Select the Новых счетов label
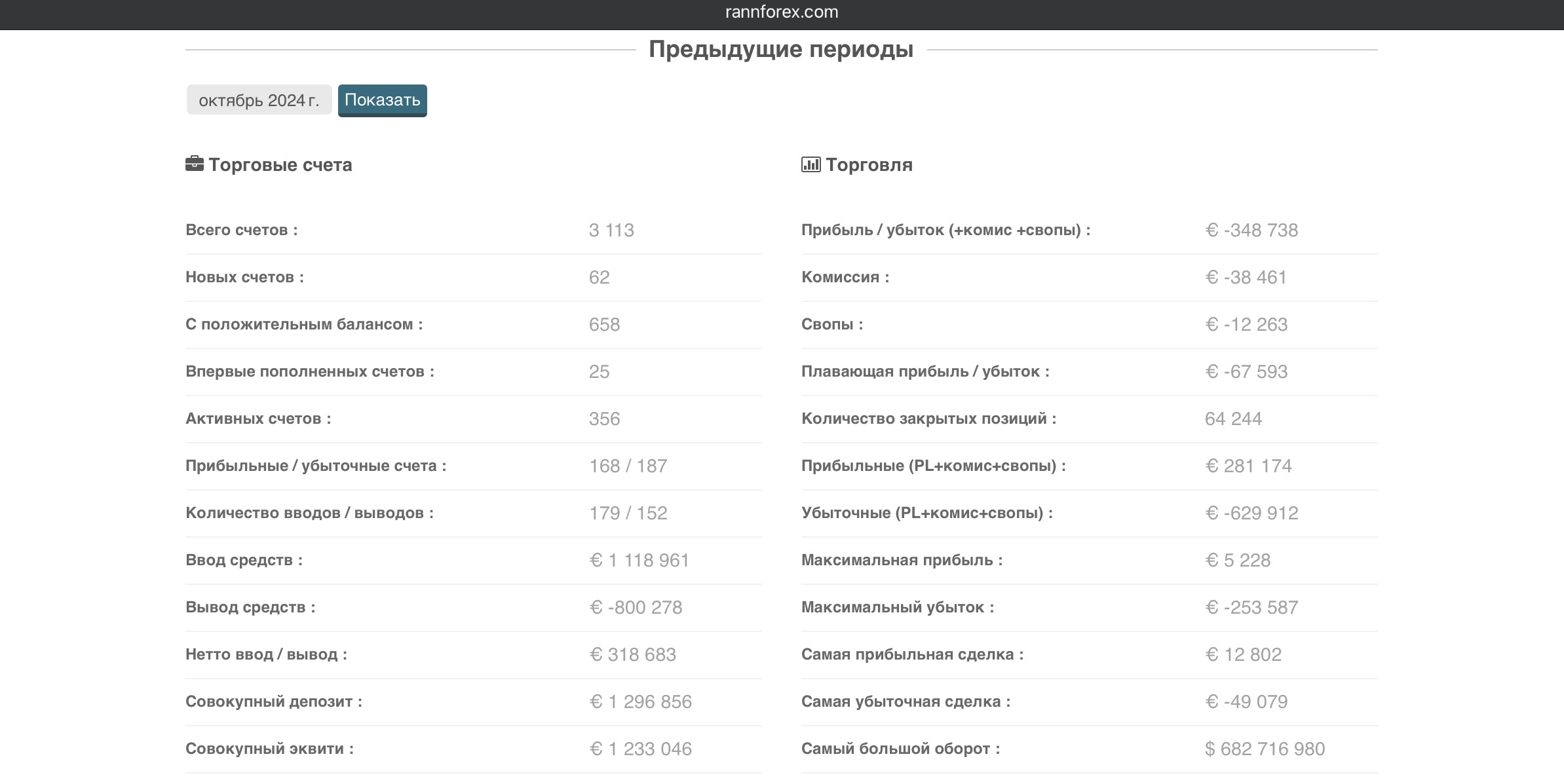1564x784 pixels. coord(244,277)
